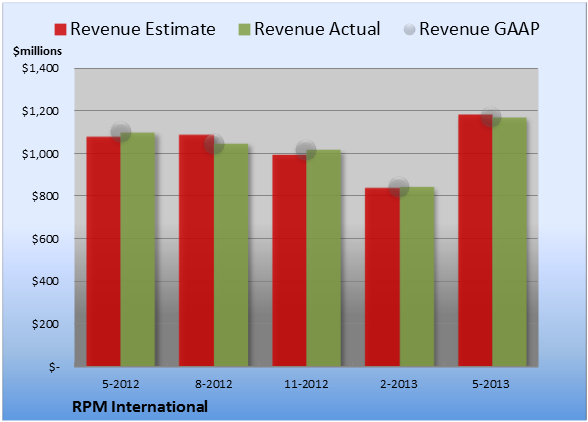Click the '5-2013' quarter label

click(x=491, y=384)
